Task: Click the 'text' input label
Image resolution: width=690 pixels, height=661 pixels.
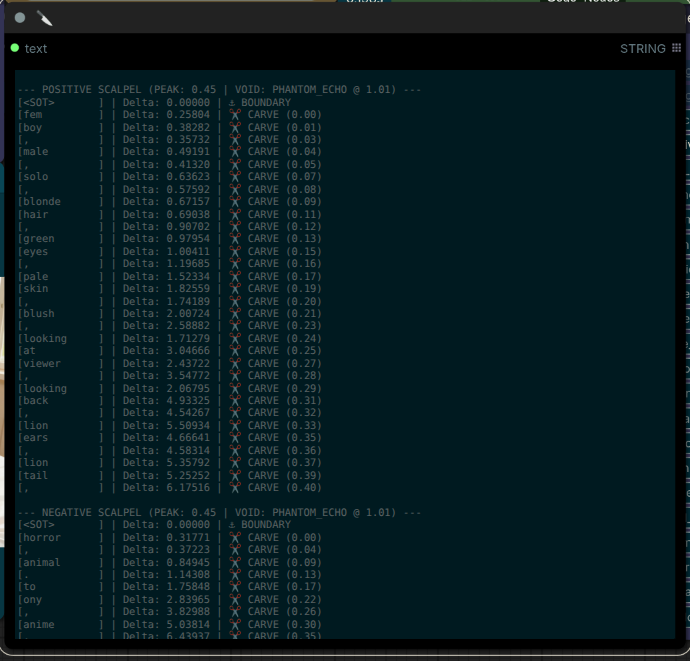Action: tap(36, 48)
